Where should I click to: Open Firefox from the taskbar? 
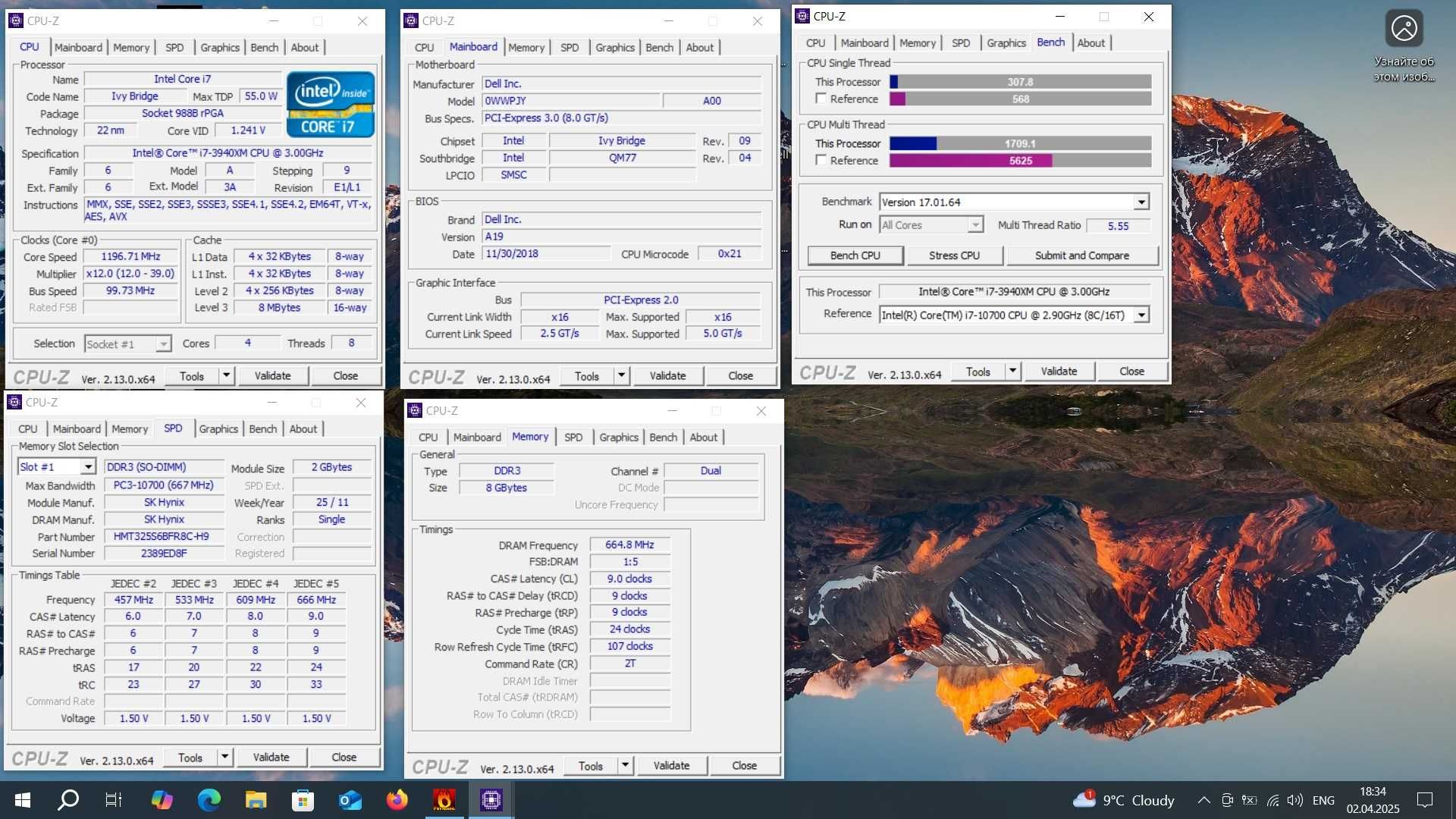point(397,800)
